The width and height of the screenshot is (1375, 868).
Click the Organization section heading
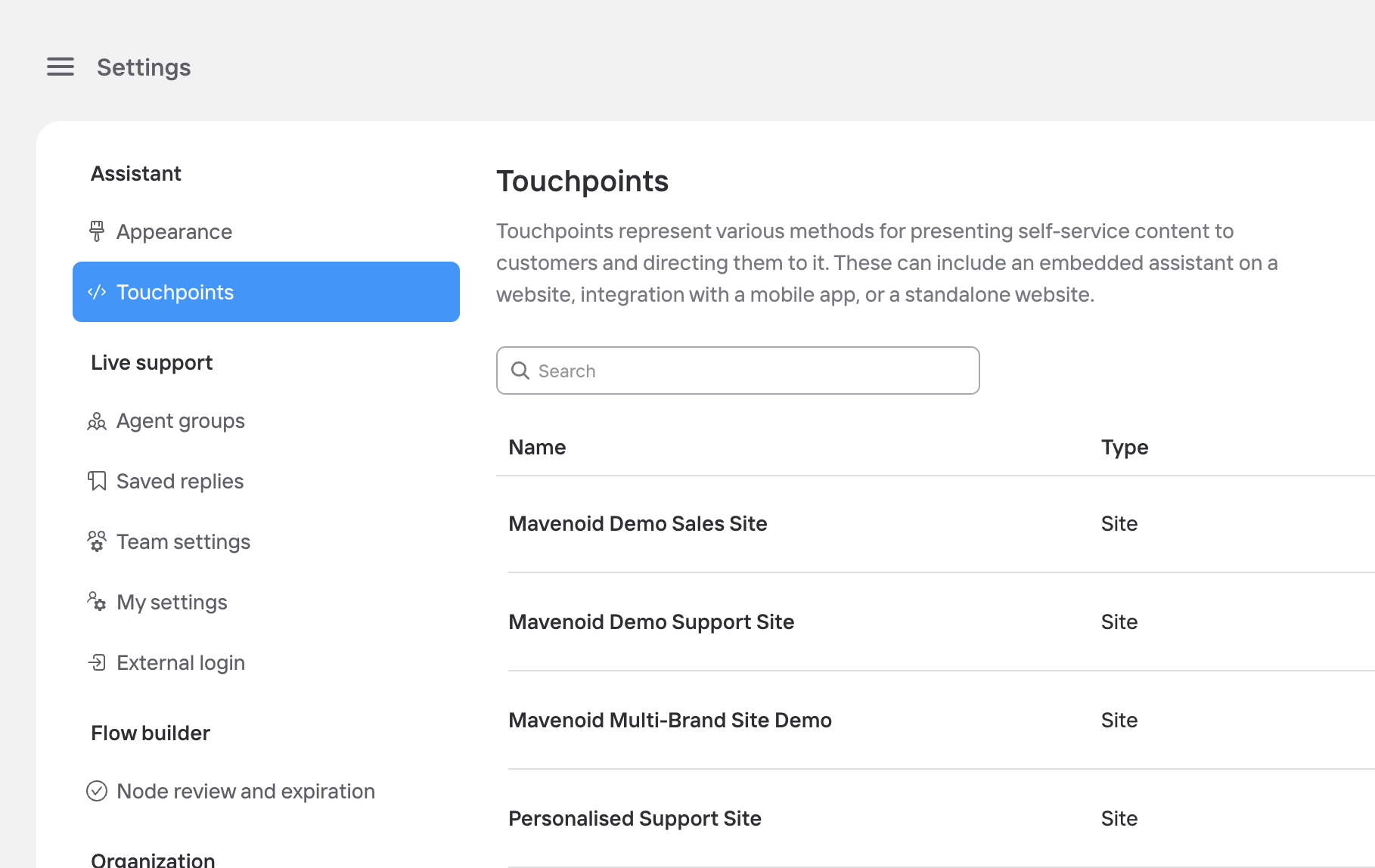153,860
